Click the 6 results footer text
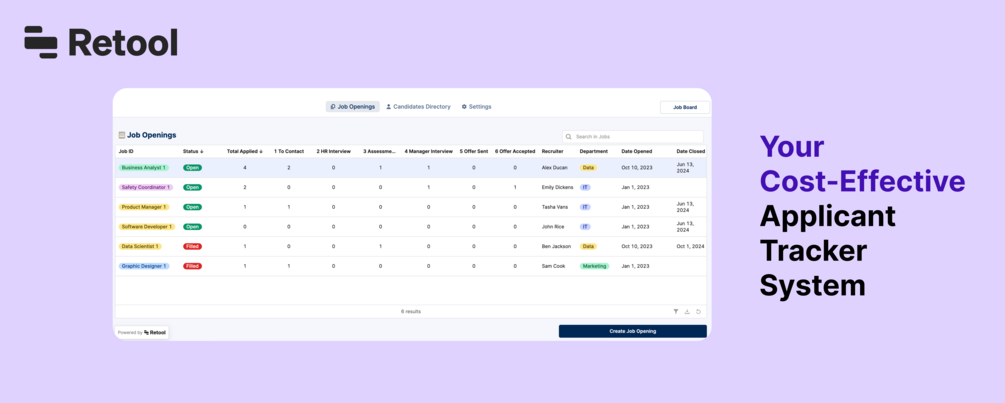Image resolution: width=1005 pixels, height=403 pixels. click(x=411, y=311)
